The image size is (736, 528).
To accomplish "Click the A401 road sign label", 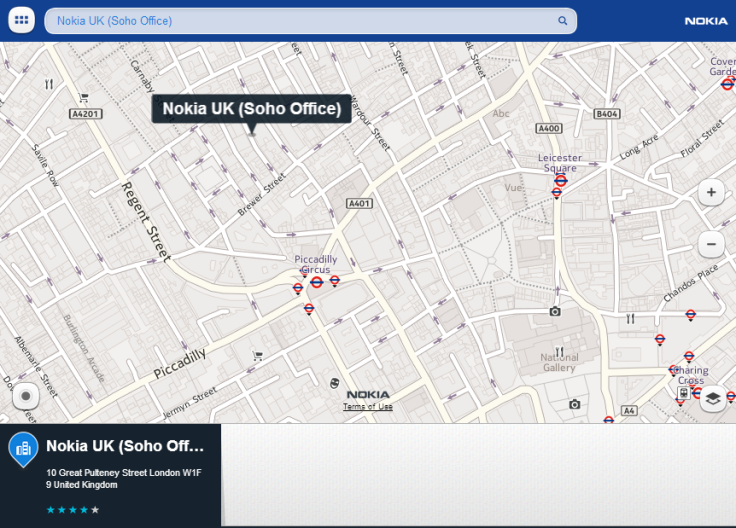I will point(360,203).
